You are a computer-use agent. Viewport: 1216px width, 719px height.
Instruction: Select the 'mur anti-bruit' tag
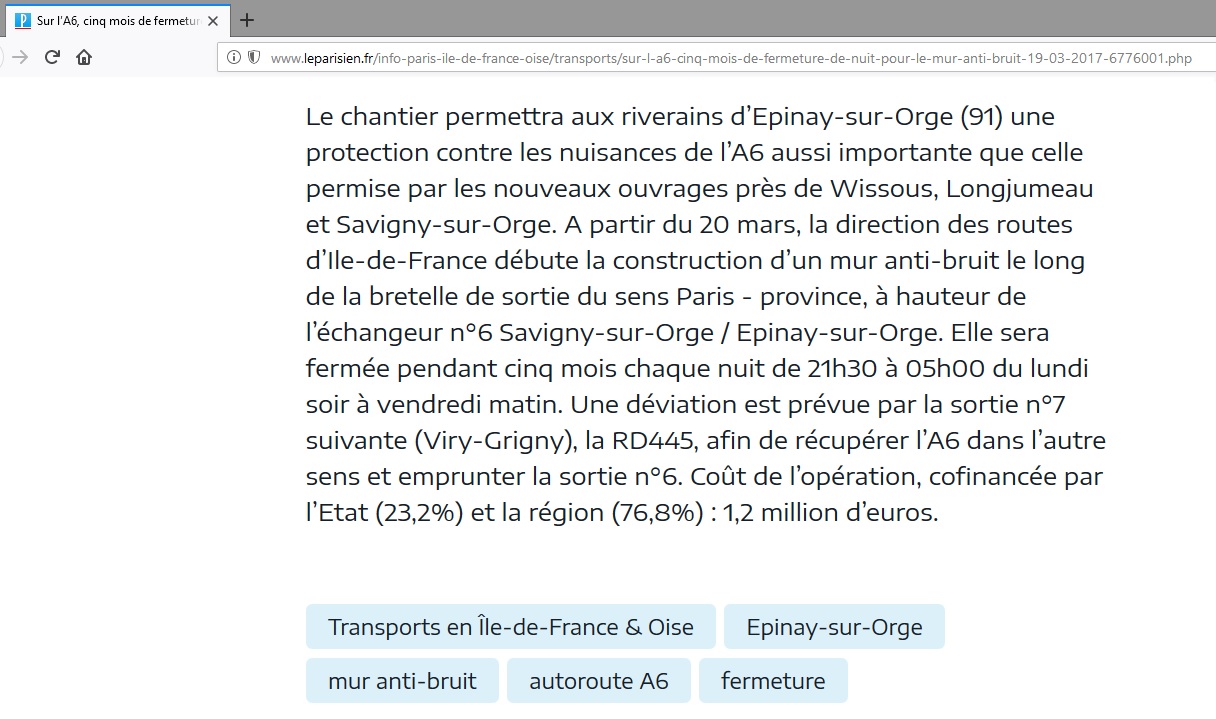(402, 681)
